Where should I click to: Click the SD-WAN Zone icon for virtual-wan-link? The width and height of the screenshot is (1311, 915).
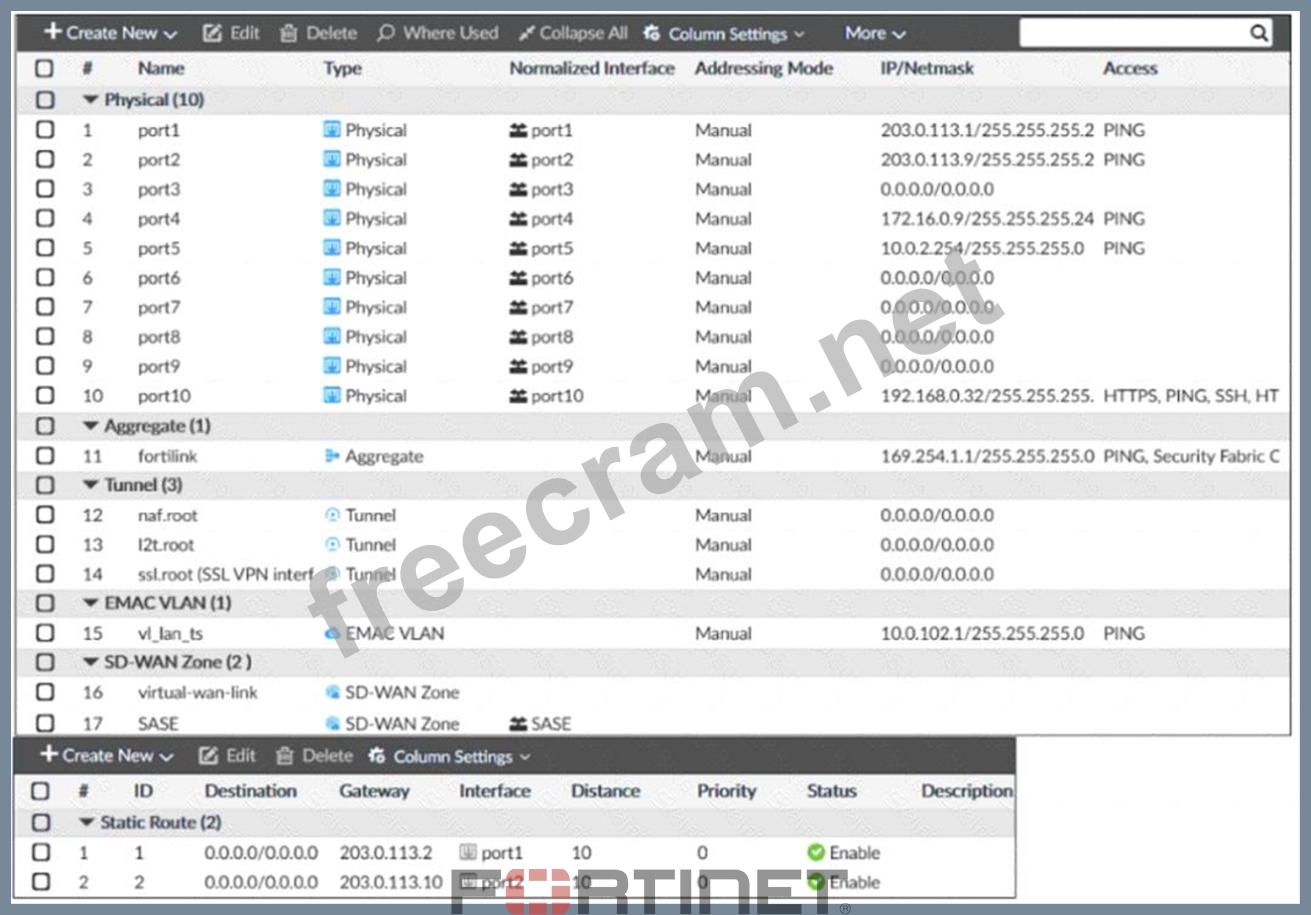click(332, 692)
